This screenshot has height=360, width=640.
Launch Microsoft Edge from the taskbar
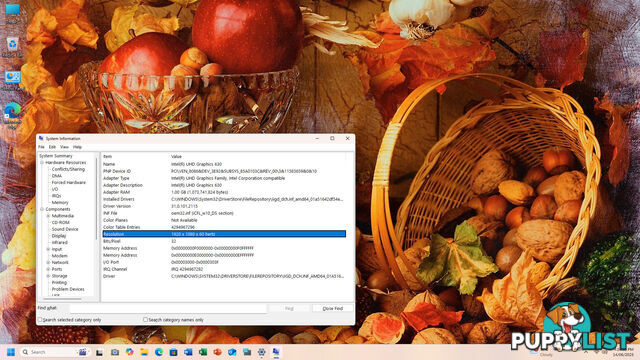(159, 352)
